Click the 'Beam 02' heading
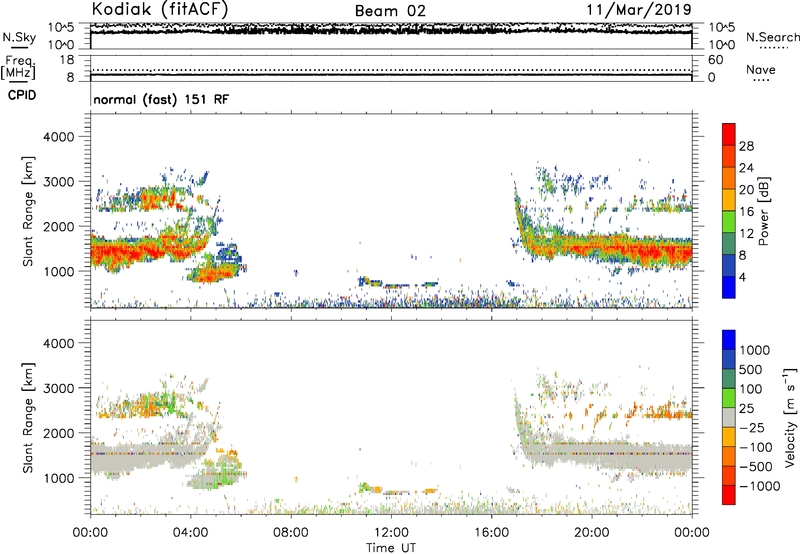The width and height of the screenshot is (800, 554). 390,11
